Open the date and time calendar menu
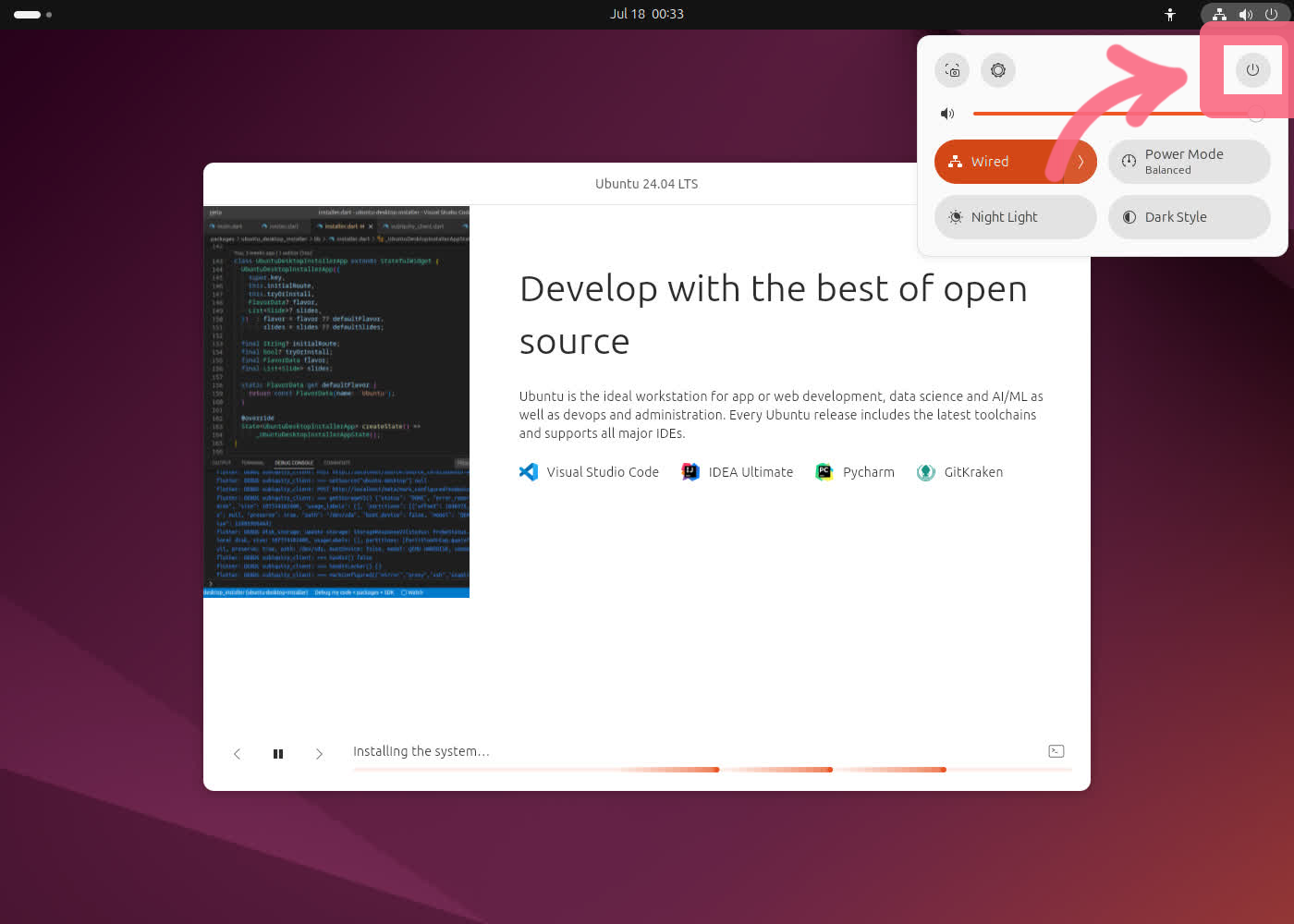The height and width of the screenshot is (924, 1294). (x=647, y=14)
